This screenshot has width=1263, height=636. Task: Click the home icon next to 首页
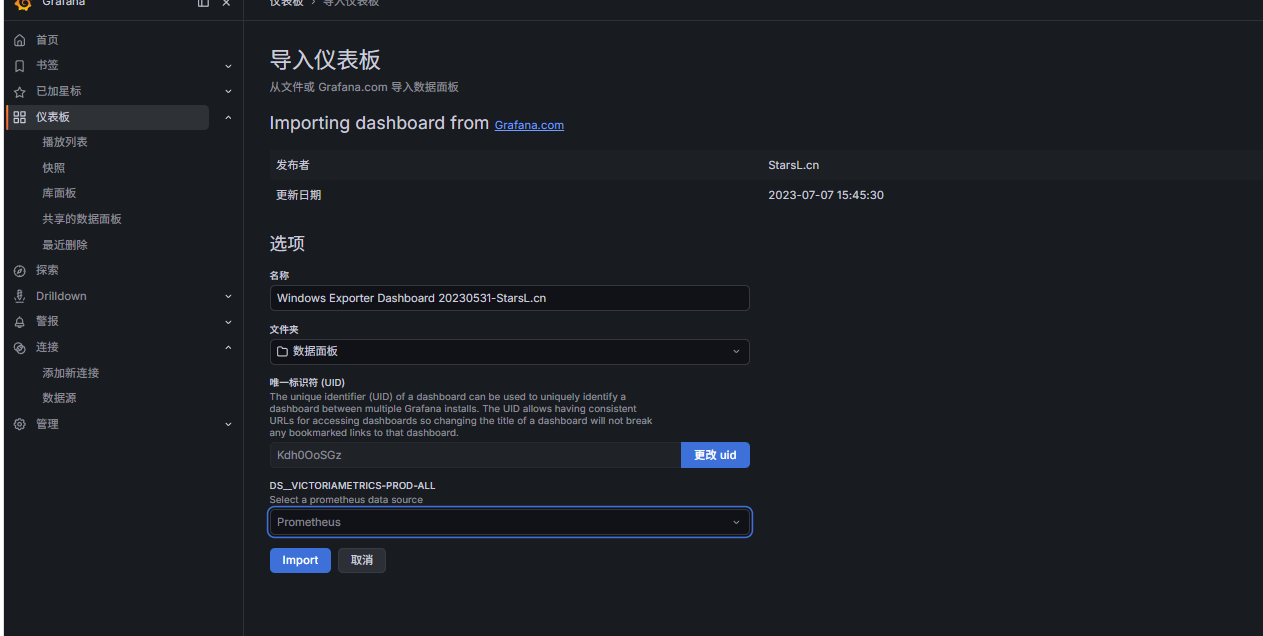20,40
